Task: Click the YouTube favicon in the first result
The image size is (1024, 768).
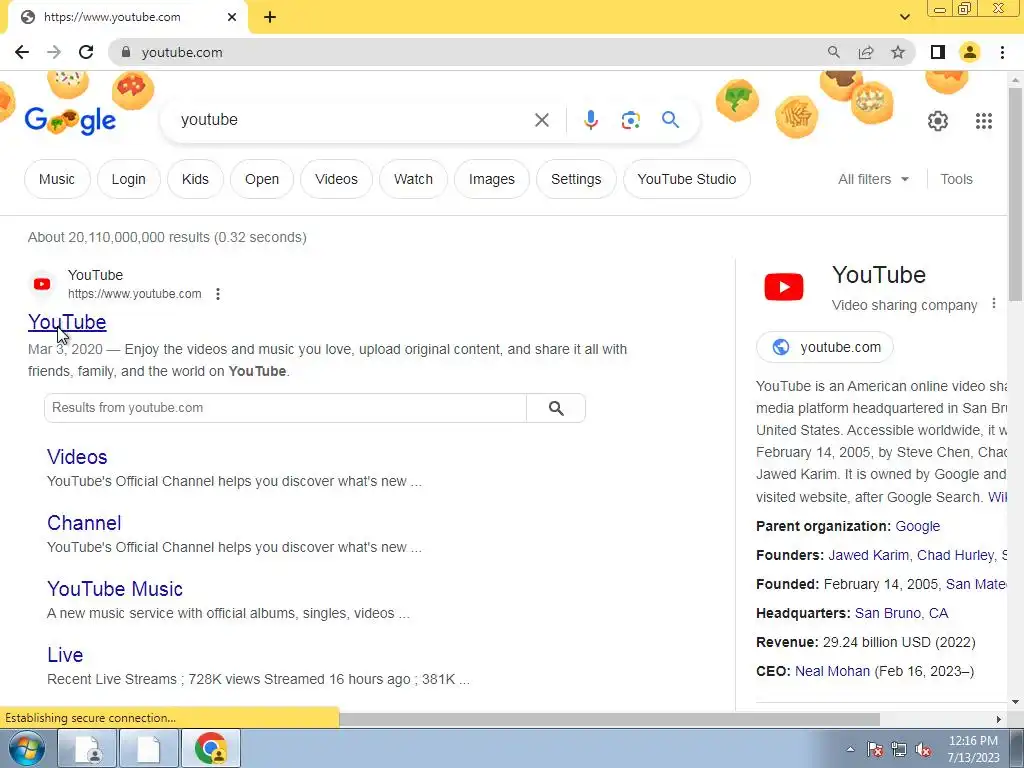Action: 42,284
